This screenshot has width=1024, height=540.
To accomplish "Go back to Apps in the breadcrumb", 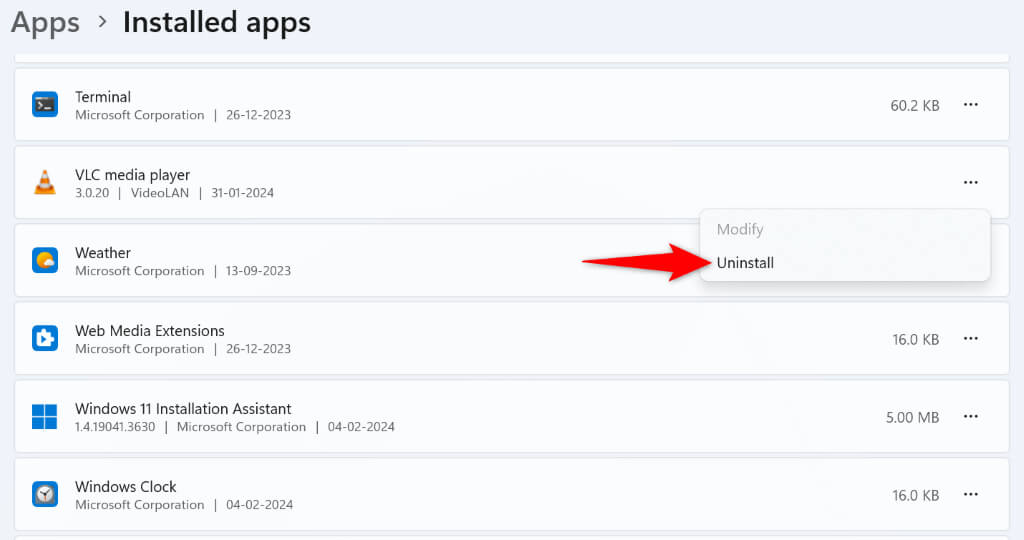I will pyautogui.click(x=45, y=23).
